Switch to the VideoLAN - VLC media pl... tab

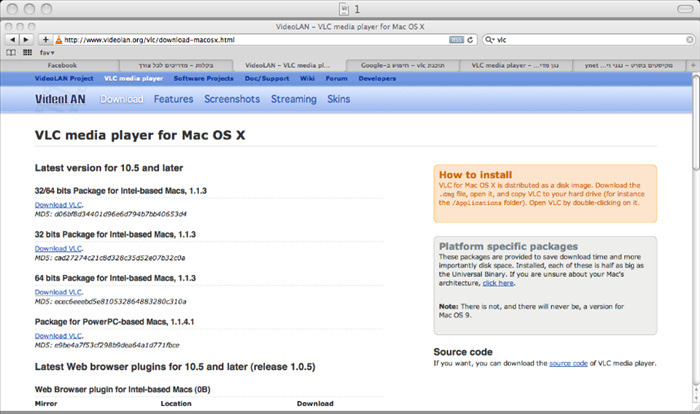pos(288,65)
